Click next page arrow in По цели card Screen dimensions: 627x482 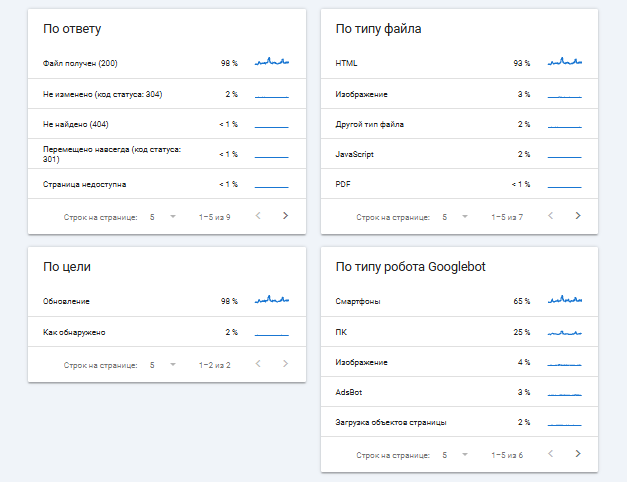[285, 364]
